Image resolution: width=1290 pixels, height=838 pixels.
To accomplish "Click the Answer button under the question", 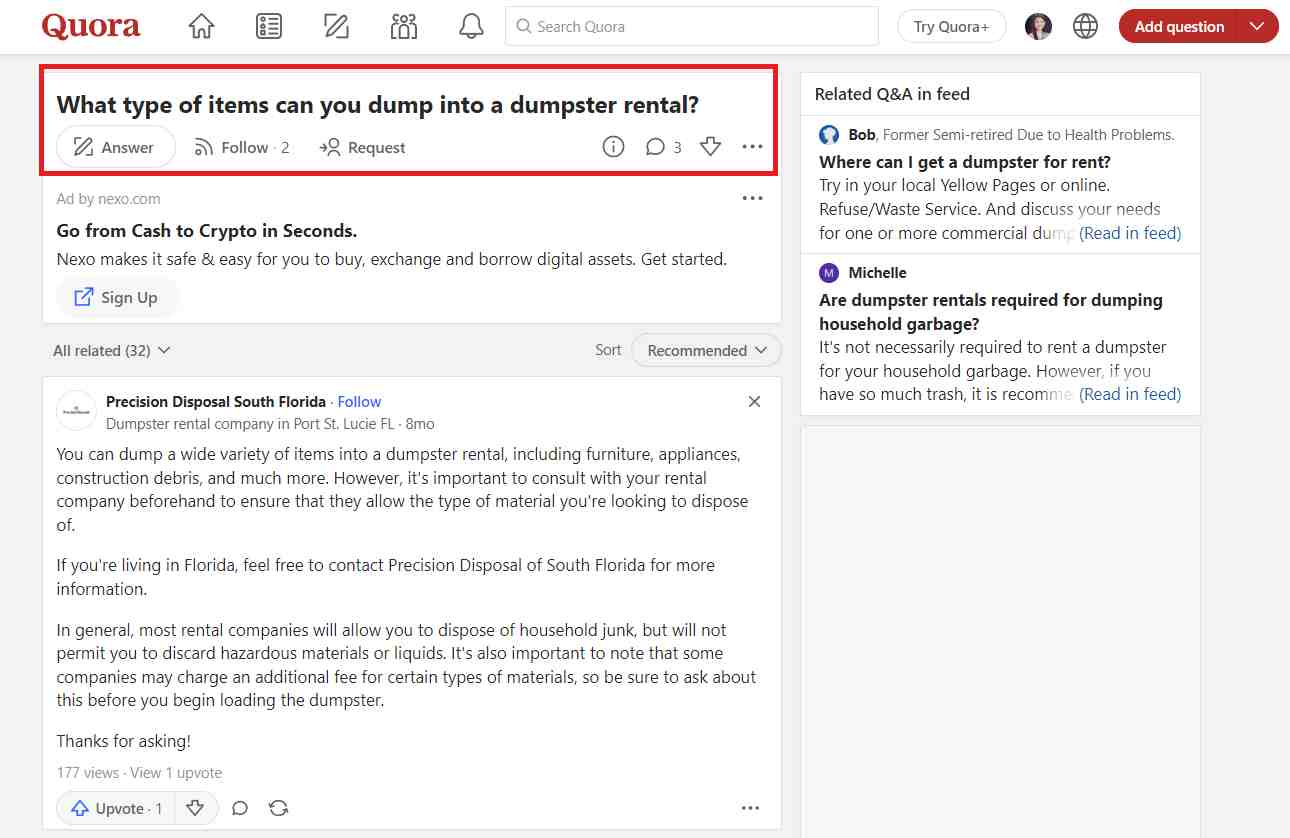I will (x=115, y=147).
